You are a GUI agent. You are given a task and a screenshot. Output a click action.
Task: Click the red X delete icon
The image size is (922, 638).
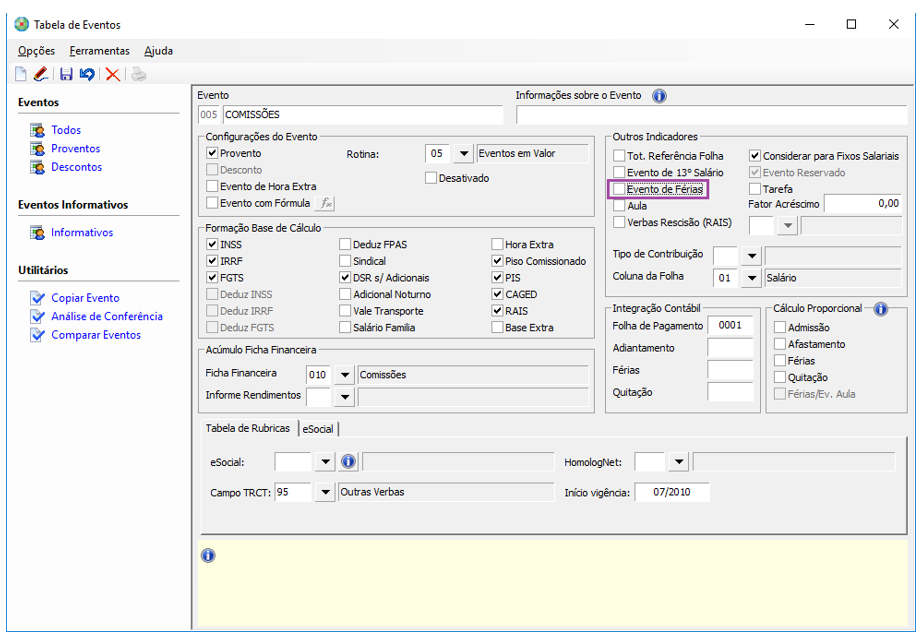[113, 75]
